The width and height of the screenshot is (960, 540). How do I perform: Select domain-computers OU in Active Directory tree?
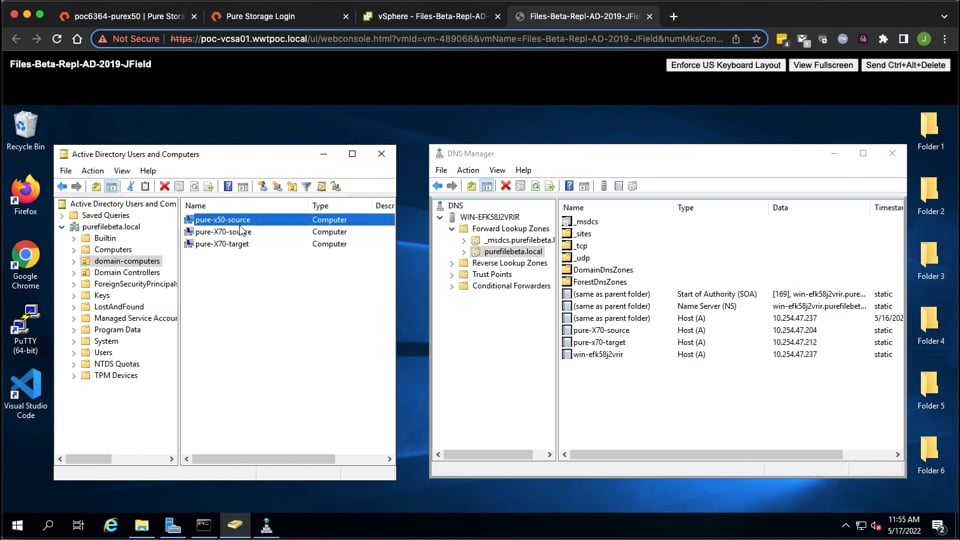coord(127,261)
